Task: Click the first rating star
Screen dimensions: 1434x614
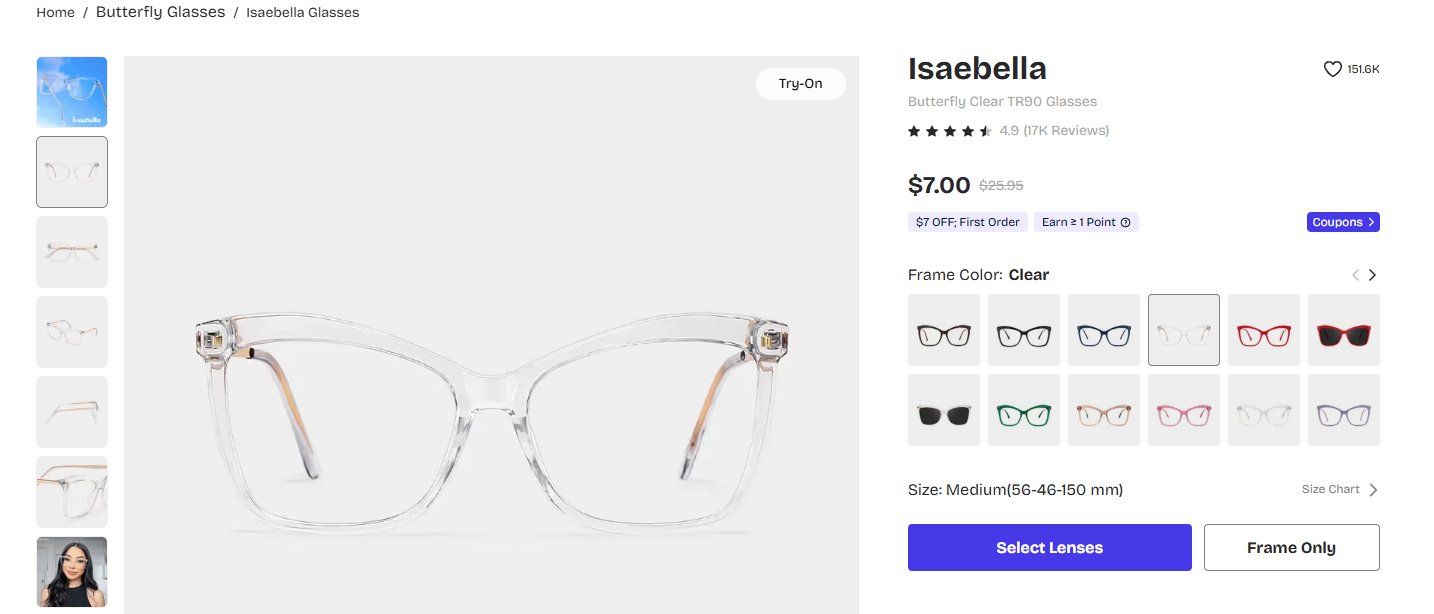Action: pos(913,130)
